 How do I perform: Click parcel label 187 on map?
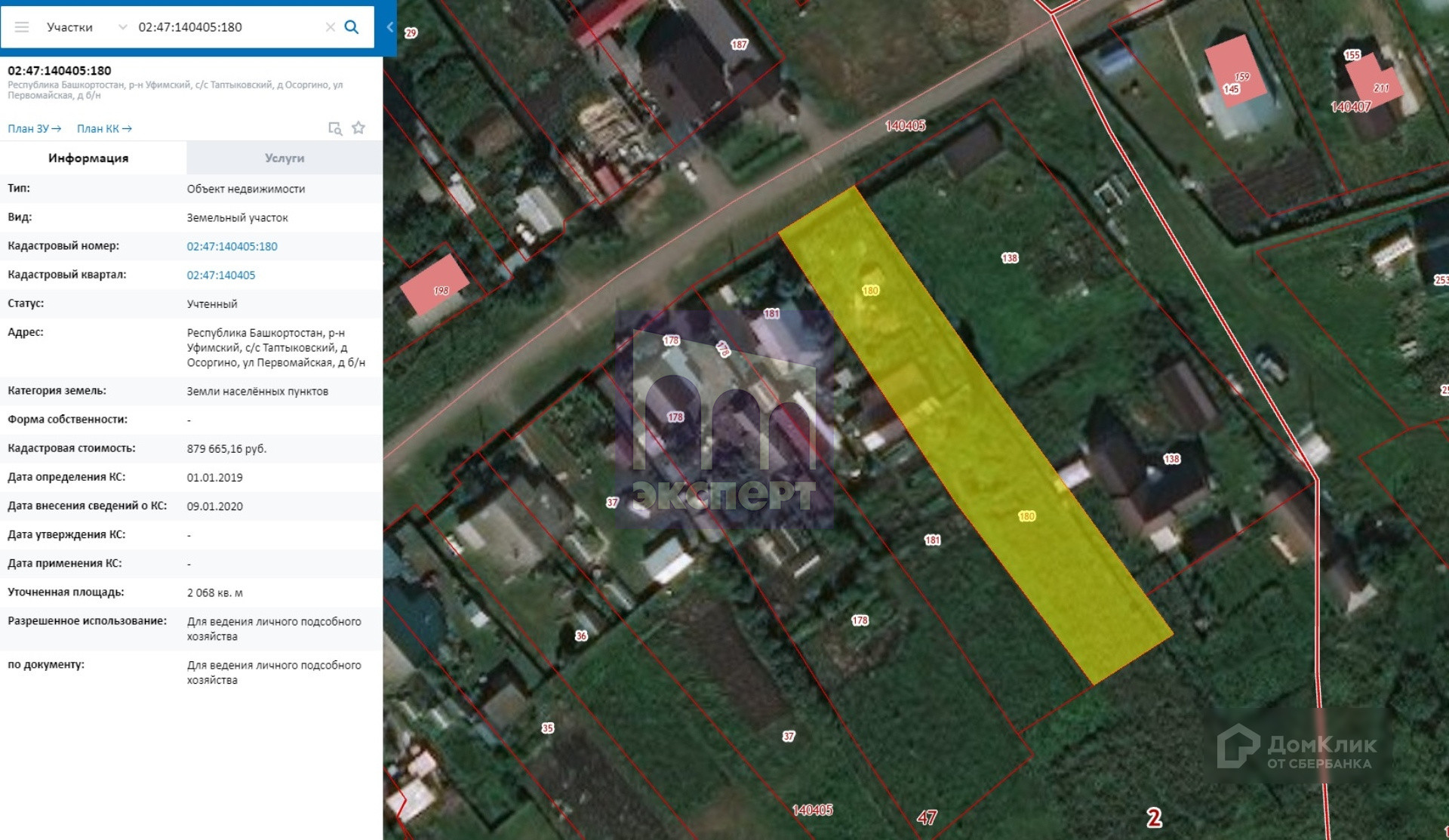[739, 45]
